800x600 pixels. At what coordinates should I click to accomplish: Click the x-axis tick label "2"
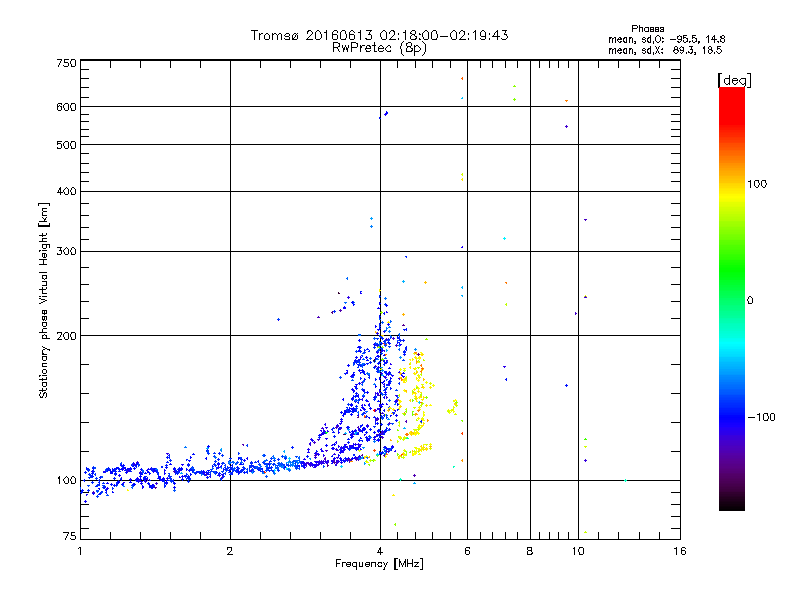pos(230,551)
